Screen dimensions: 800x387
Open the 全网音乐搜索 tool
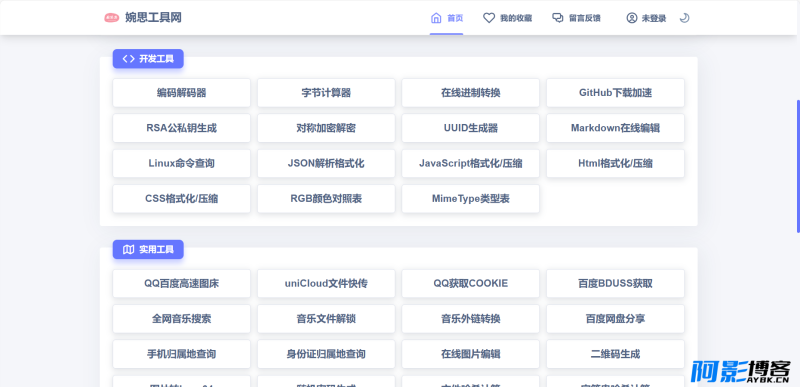point(182,319)
